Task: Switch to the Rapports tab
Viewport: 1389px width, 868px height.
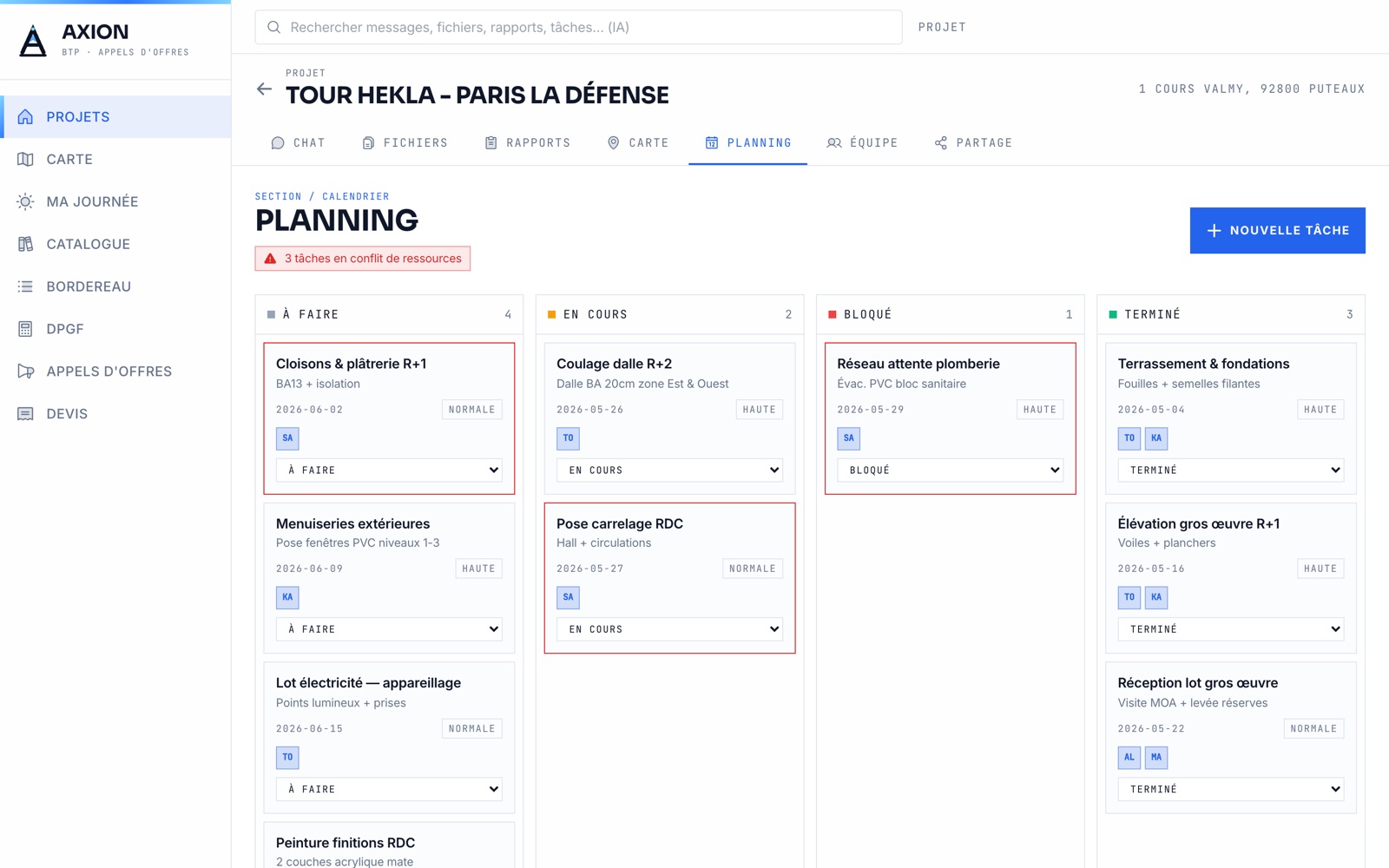Action: click(527, 143)
